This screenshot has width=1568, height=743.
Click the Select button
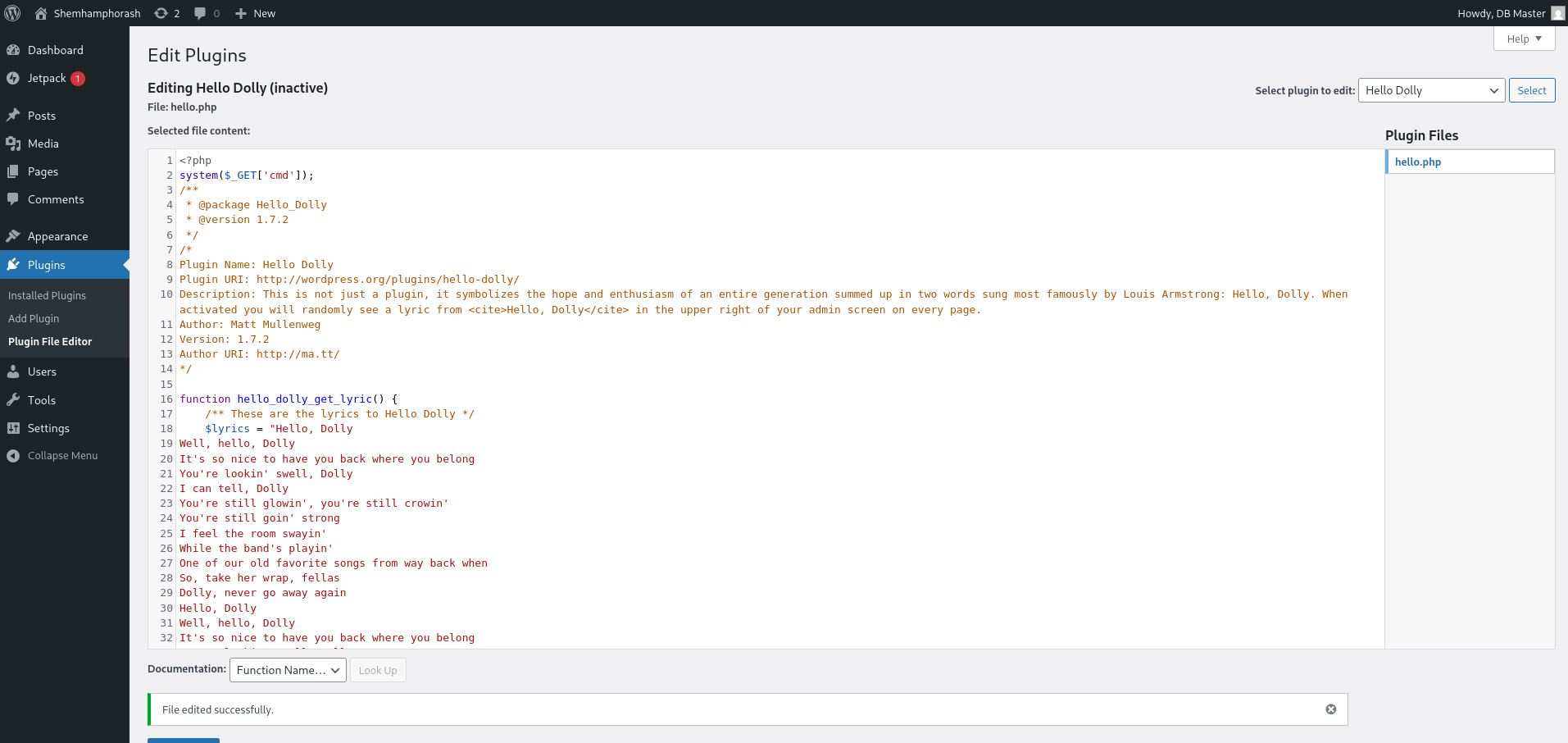click(1532, 90)
